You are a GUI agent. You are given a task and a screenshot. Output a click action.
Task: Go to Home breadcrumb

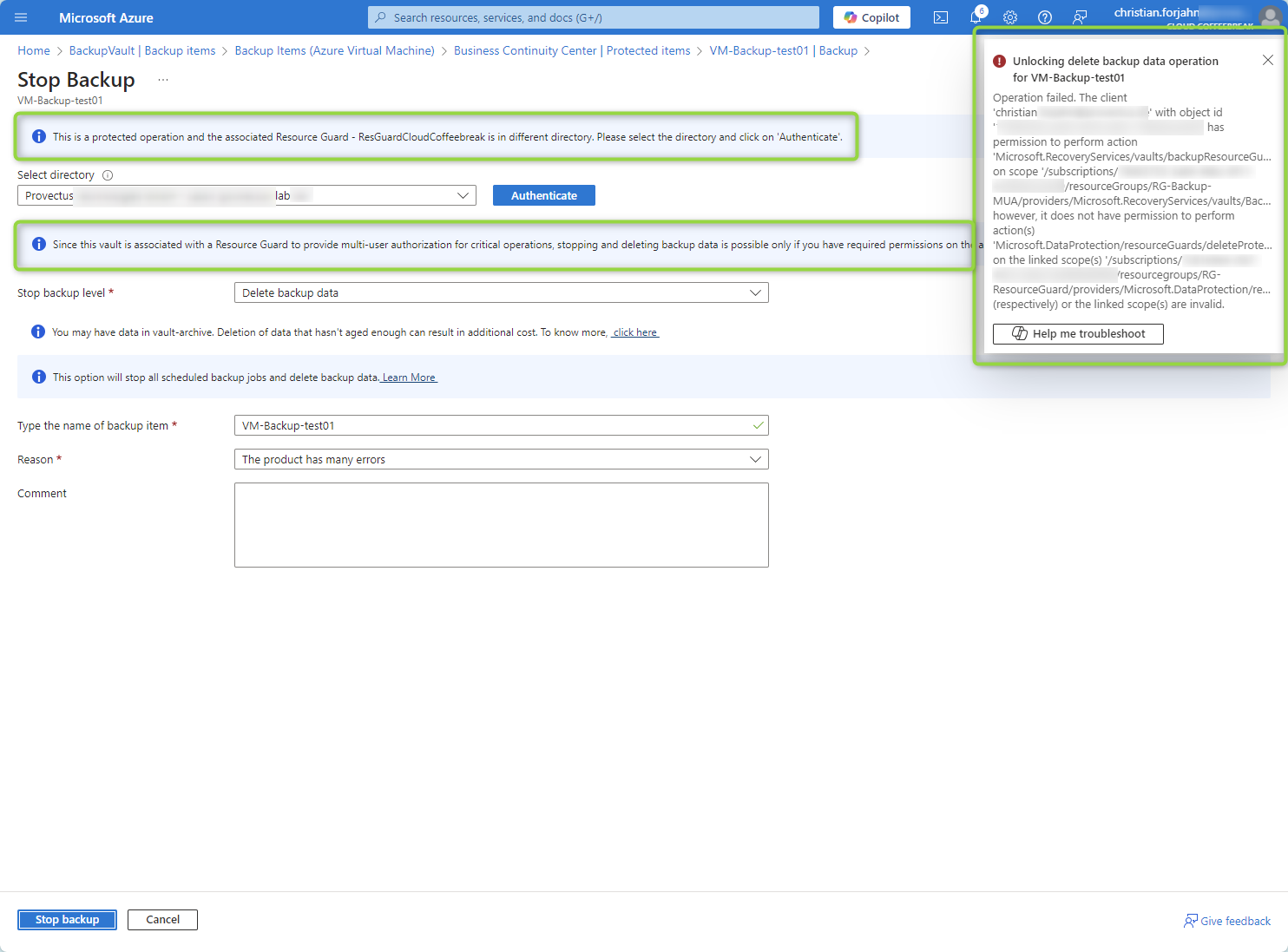tap(34, 50)
